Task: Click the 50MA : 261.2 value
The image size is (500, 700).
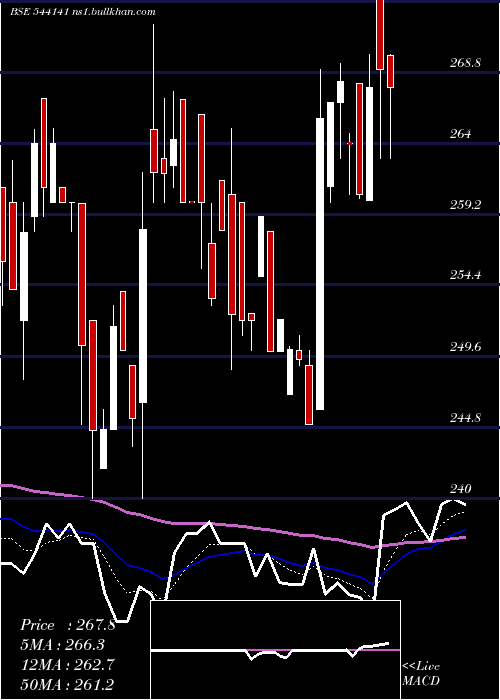Action: [67, 684]
